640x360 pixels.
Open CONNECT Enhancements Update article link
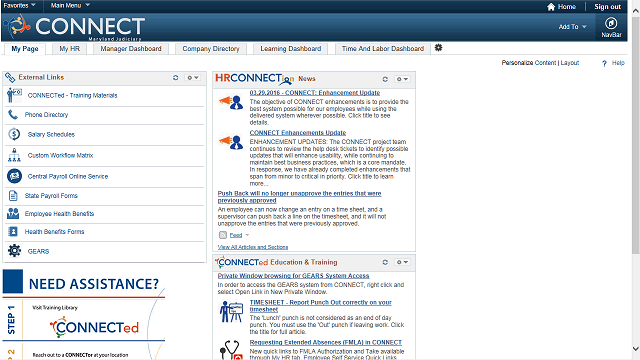click(x=298, y=133)
